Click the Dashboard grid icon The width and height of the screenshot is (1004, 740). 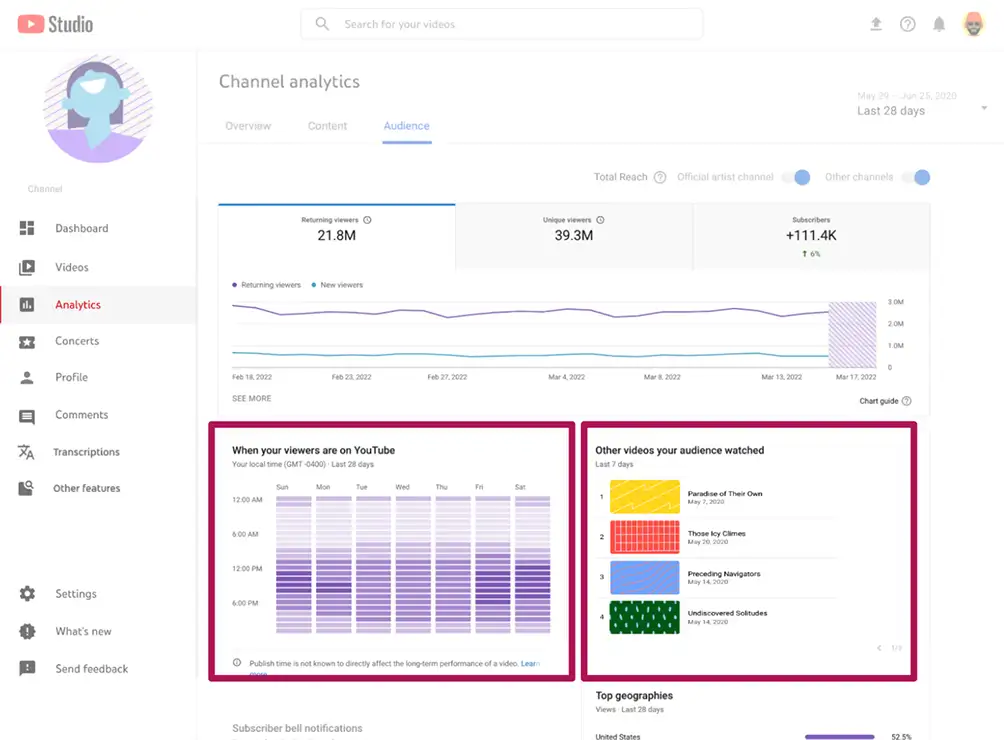click(x=27, y=228)
